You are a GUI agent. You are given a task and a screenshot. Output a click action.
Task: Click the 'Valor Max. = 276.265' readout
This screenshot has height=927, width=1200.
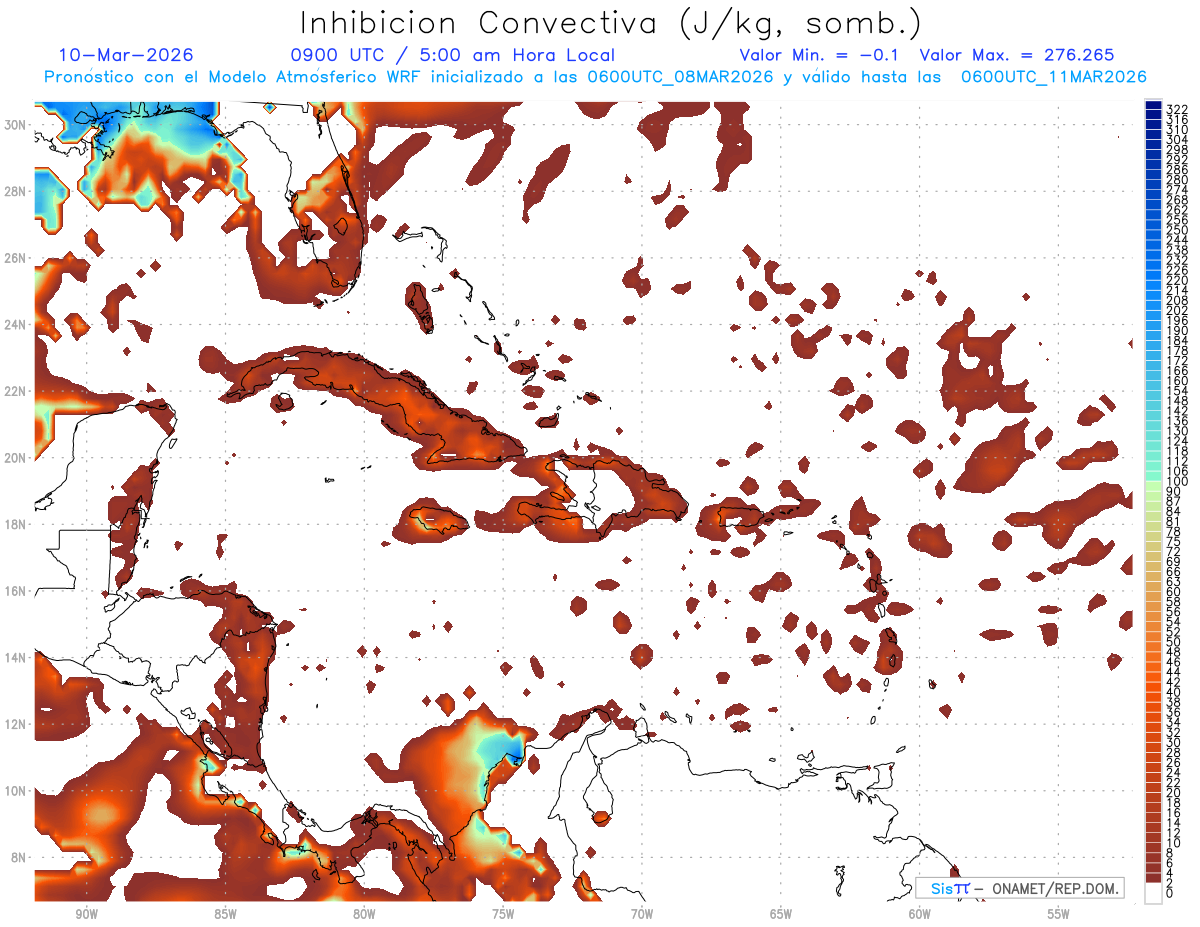click(1016, 55)
